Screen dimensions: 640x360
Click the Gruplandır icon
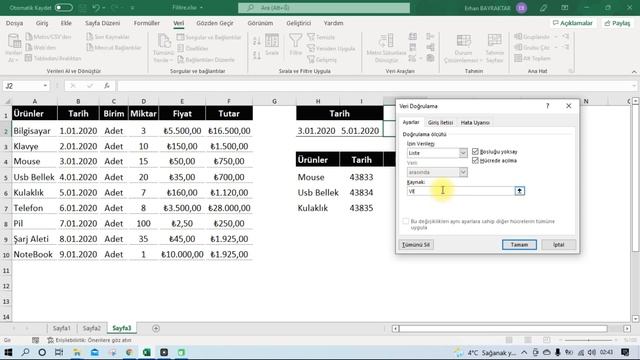click(518, 37)
